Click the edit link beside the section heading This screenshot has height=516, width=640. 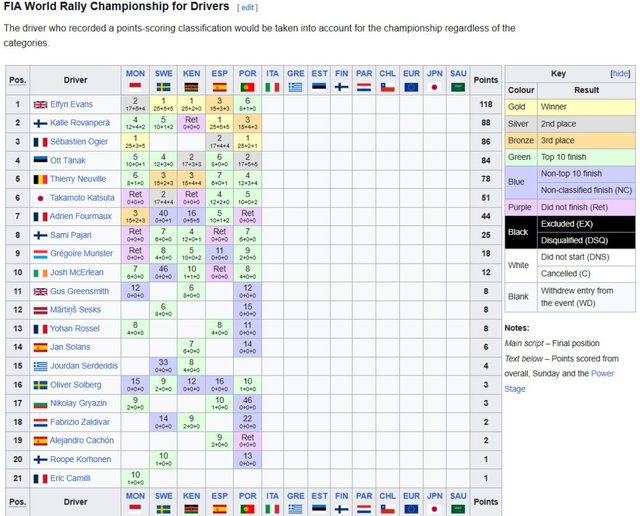[x=247, y=7]
